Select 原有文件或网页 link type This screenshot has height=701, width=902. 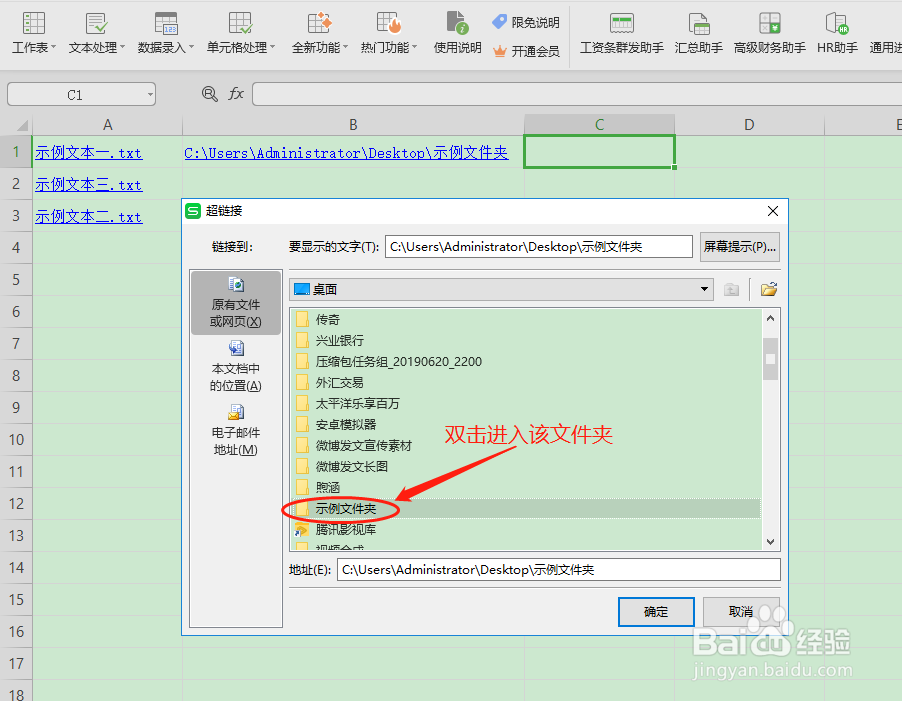[236, 302]
